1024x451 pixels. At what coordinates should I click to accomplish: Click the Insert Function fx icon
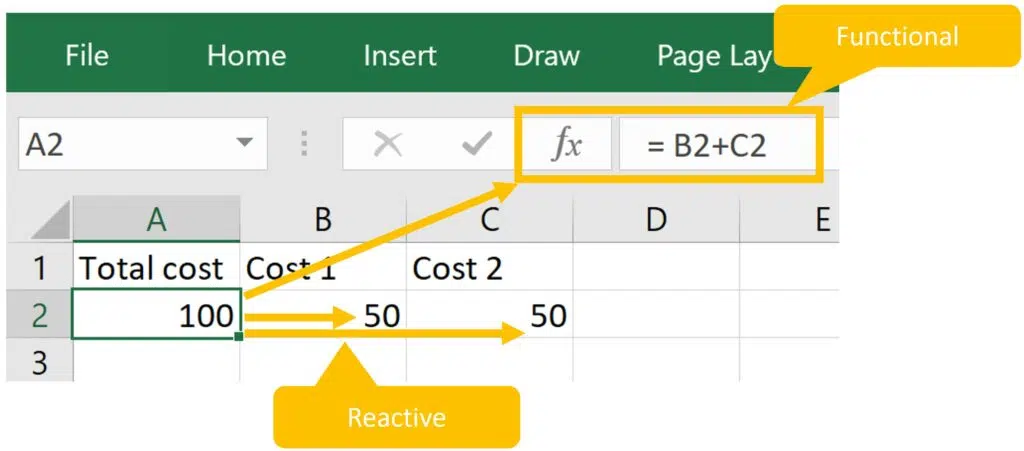pyautogui.click(x=567, y=146)
